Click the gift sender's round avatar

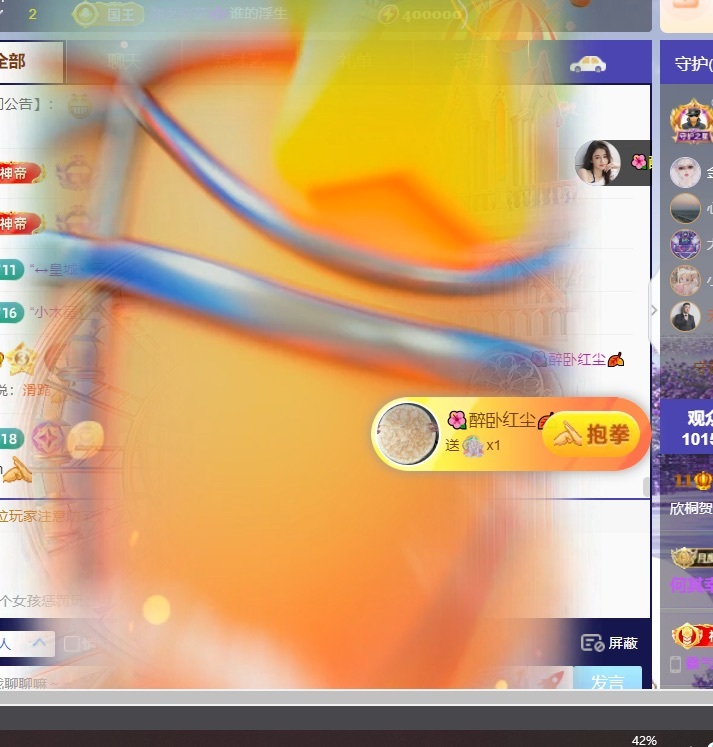point(408,434)
